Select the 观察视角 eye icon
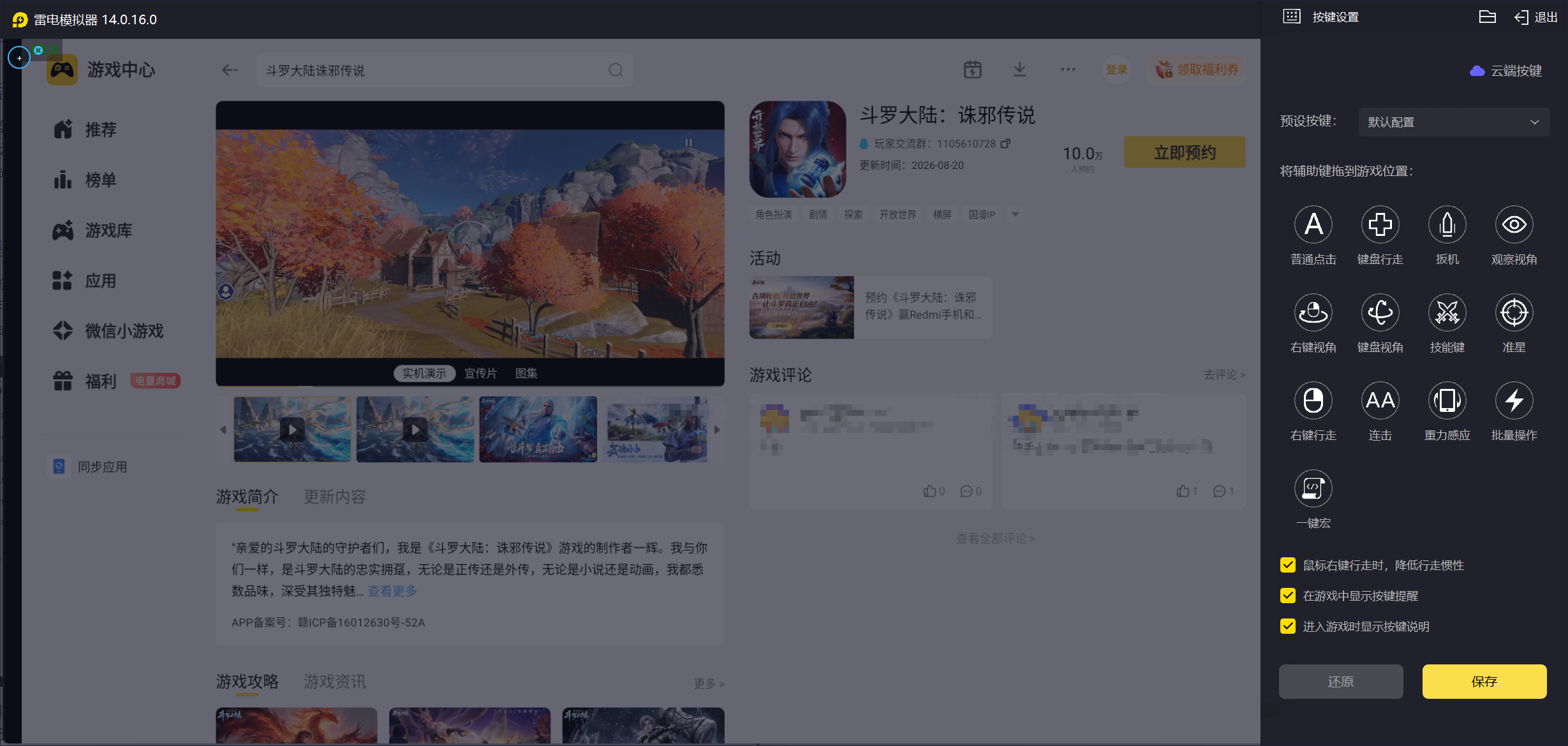 click(x=1514, y=224)
